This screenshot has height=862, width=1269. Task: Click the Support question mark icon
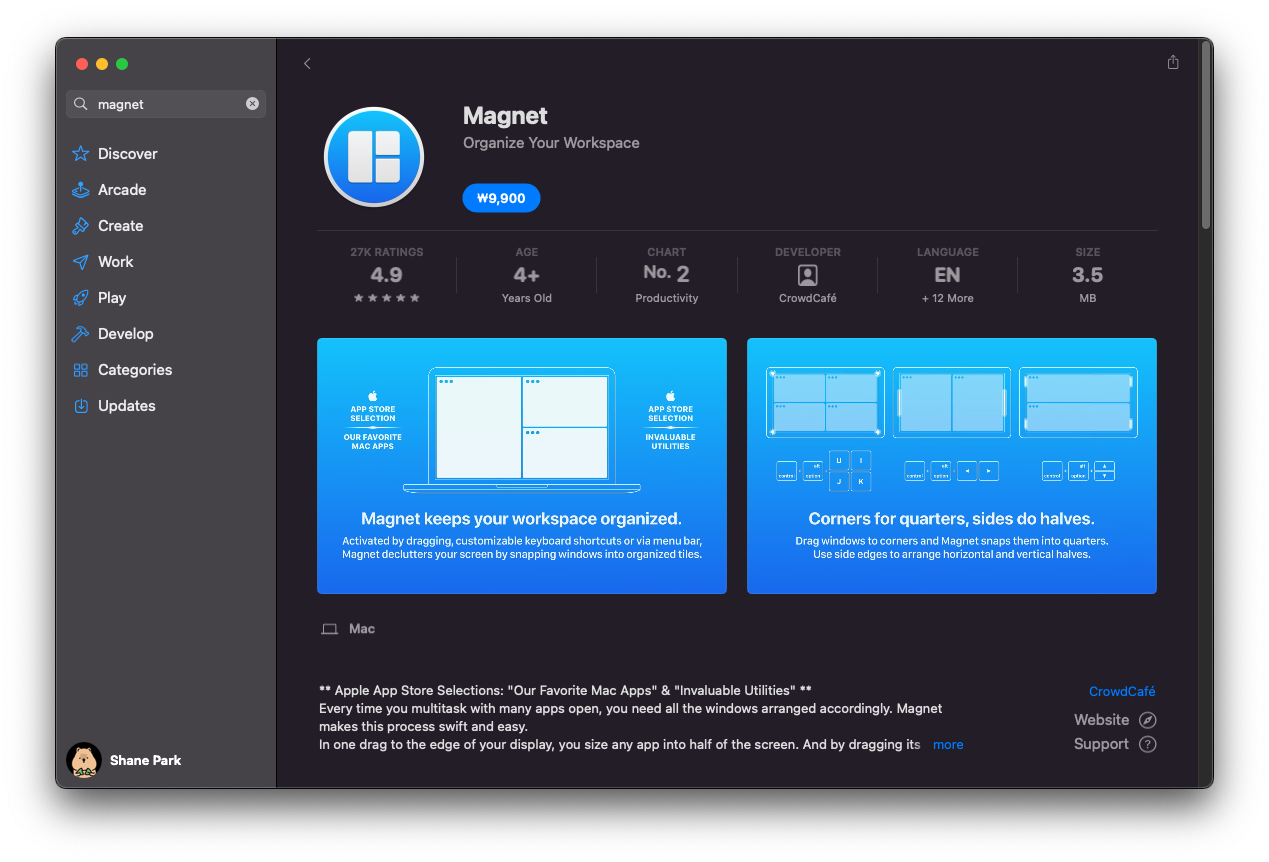coord(1148,744)
